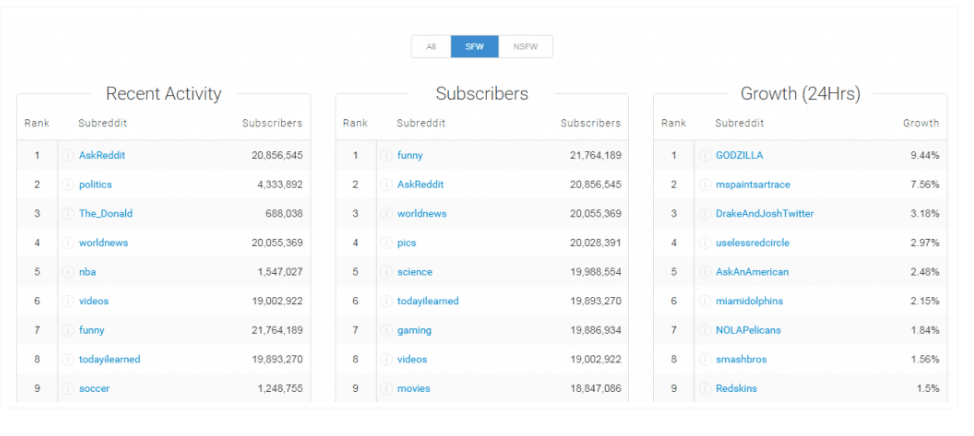Visit the science subreddit link

click(x=415, y=272)
